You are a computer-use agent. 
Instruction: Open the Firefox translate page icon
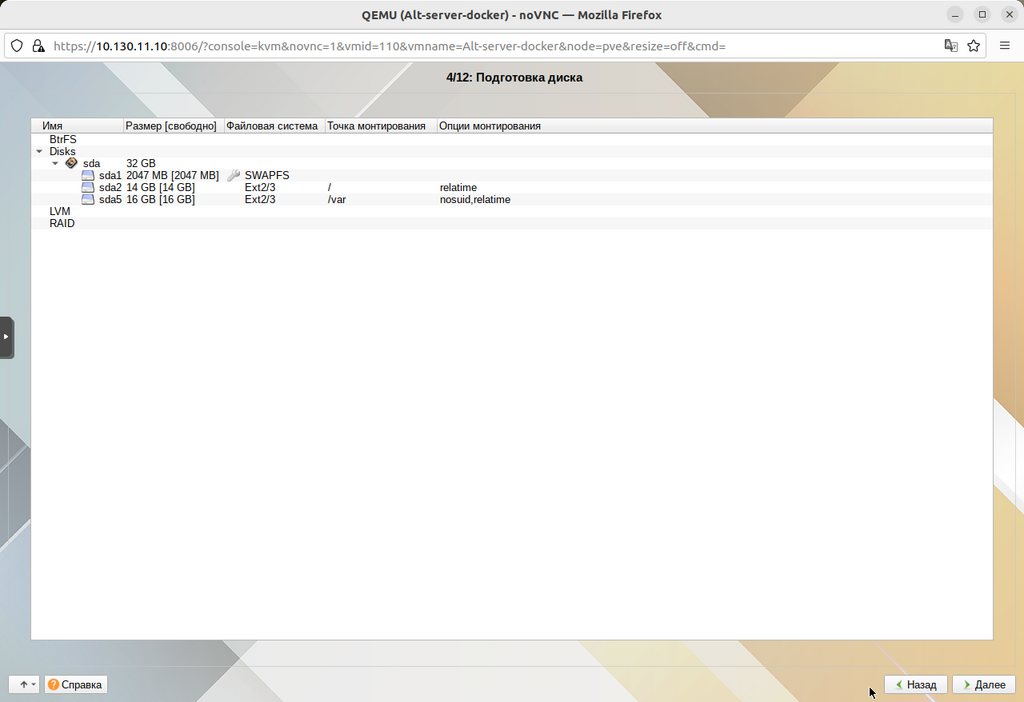(x=951, y=46)
